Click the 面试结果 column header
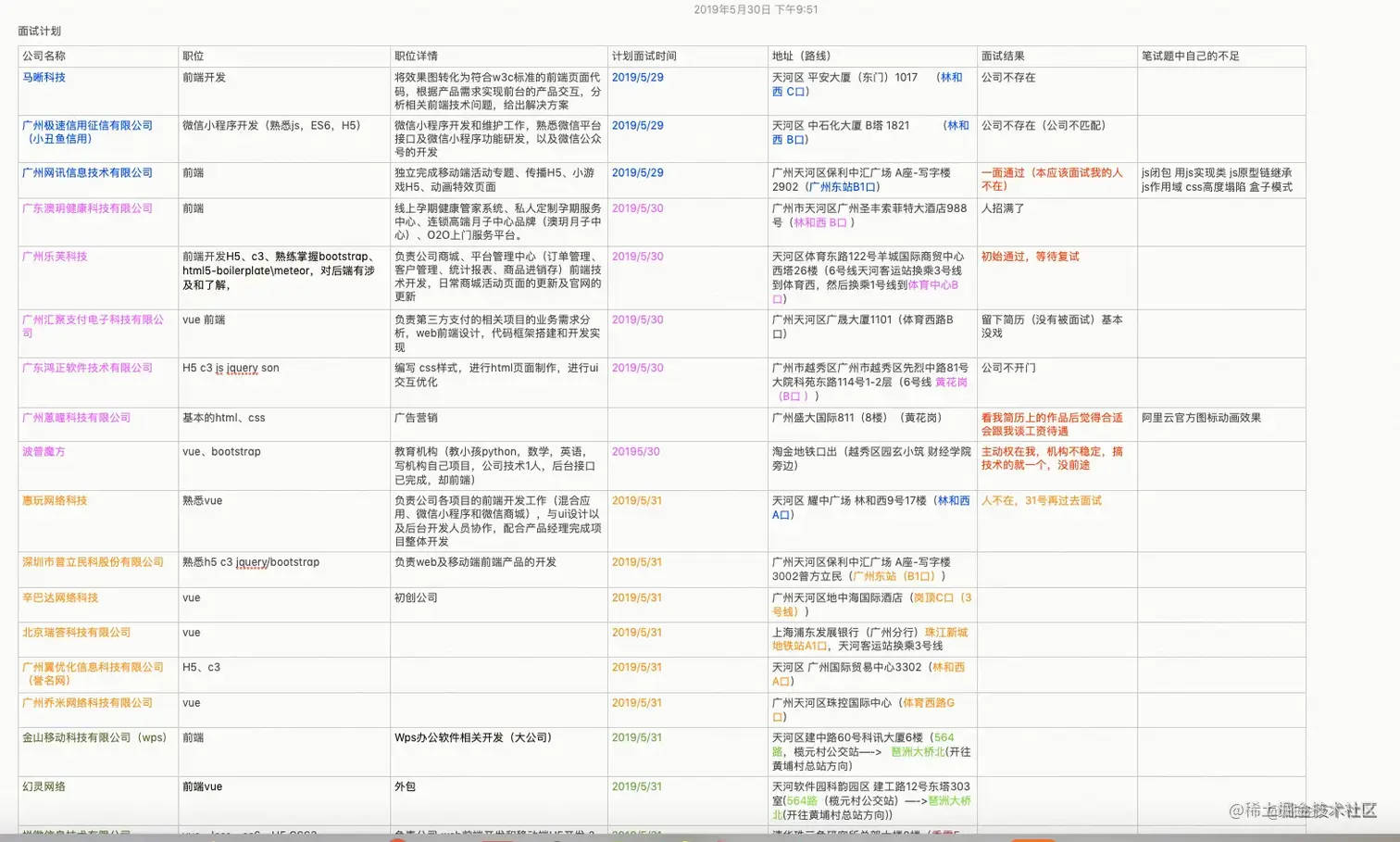 (1003, 57)
